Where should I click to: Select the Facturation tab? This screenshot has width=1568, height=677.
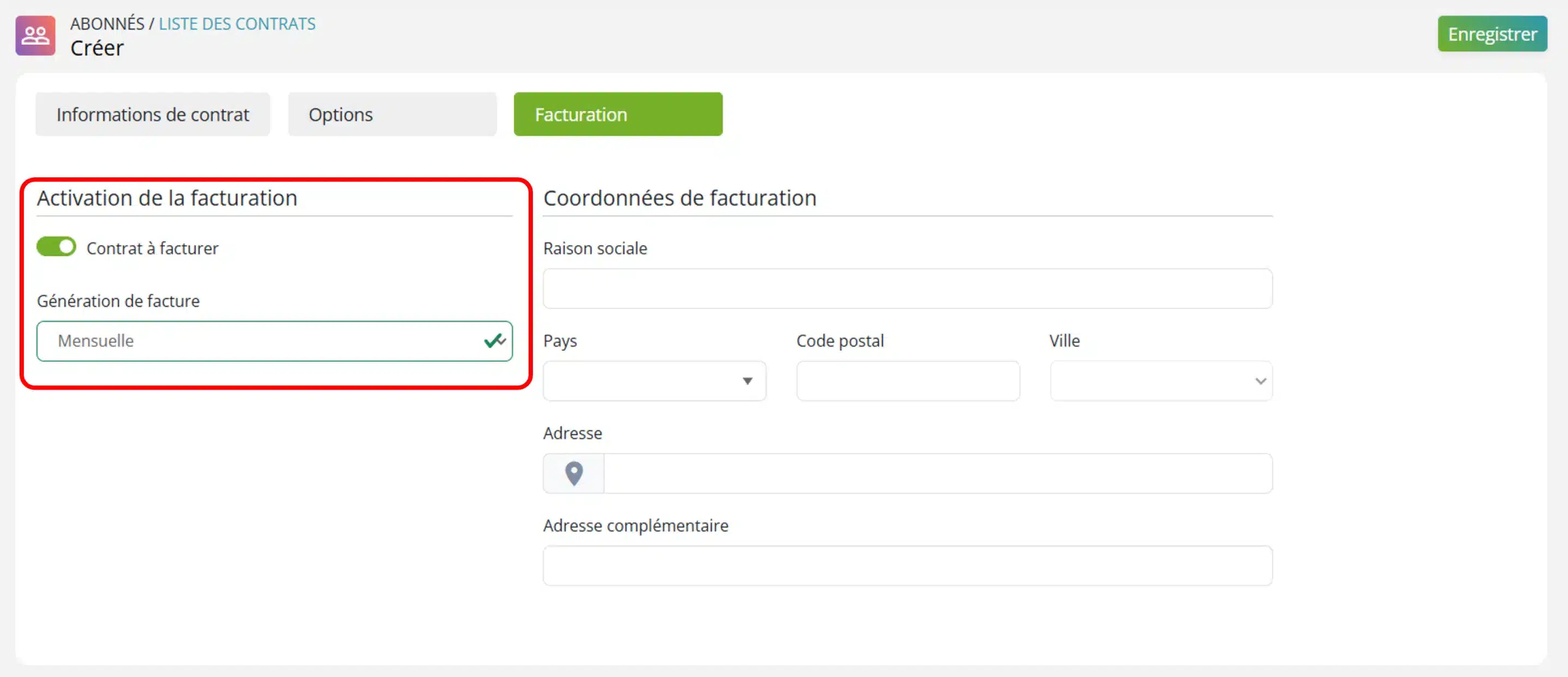[x=618, y=114]
